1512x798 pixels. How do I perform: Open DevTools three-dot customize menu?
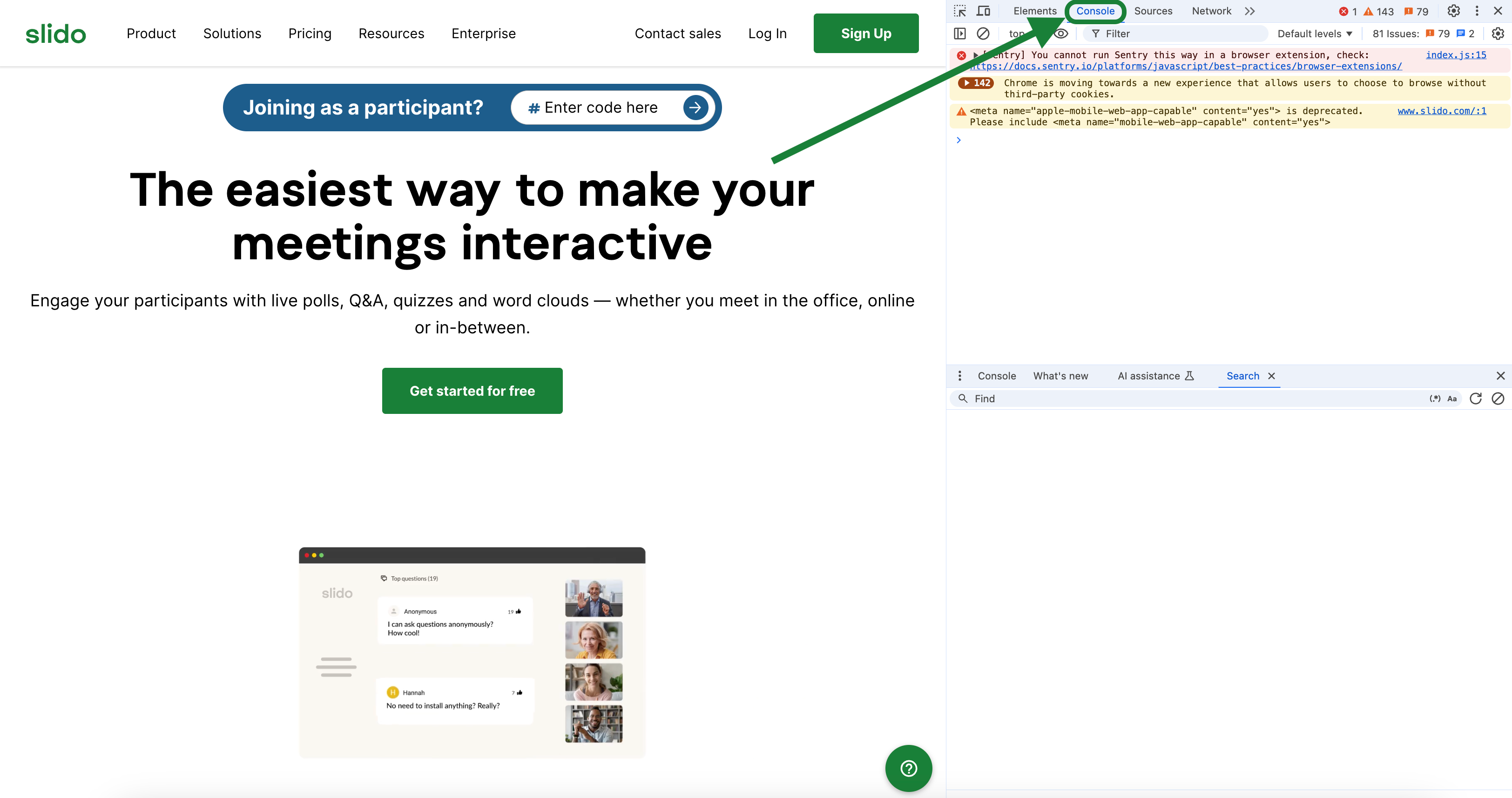(x=1477, y=11)
